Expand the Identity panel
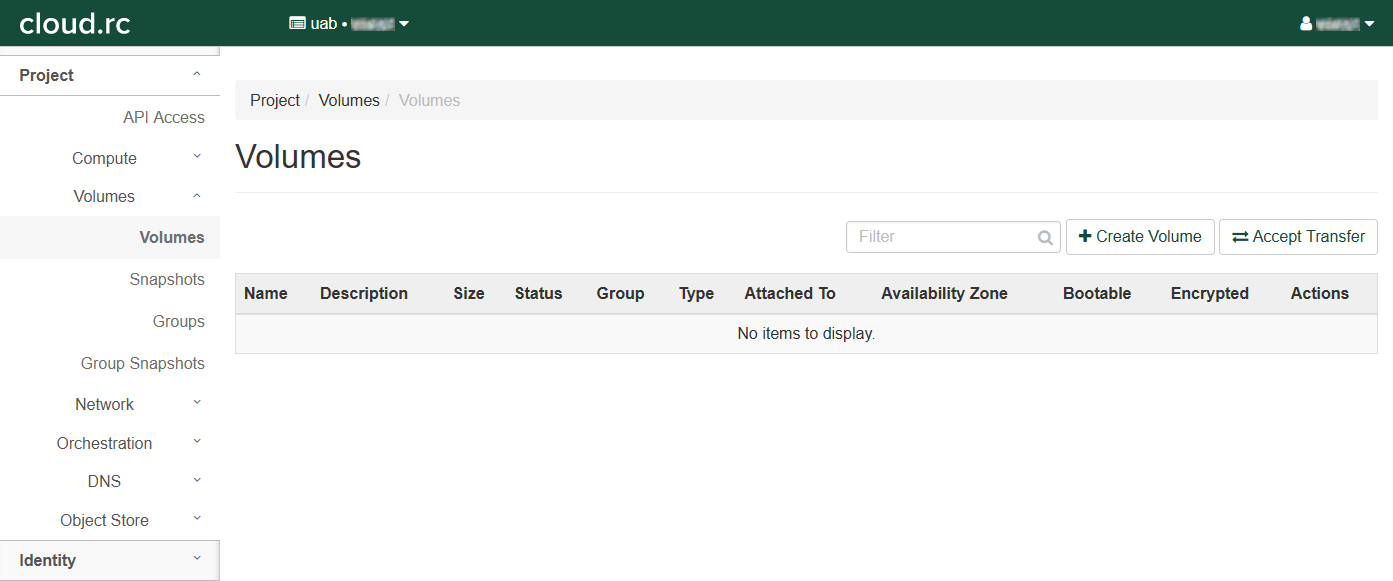Image resolution: width=1393 pixels, height=581 pixels. (x=110, y=560)
